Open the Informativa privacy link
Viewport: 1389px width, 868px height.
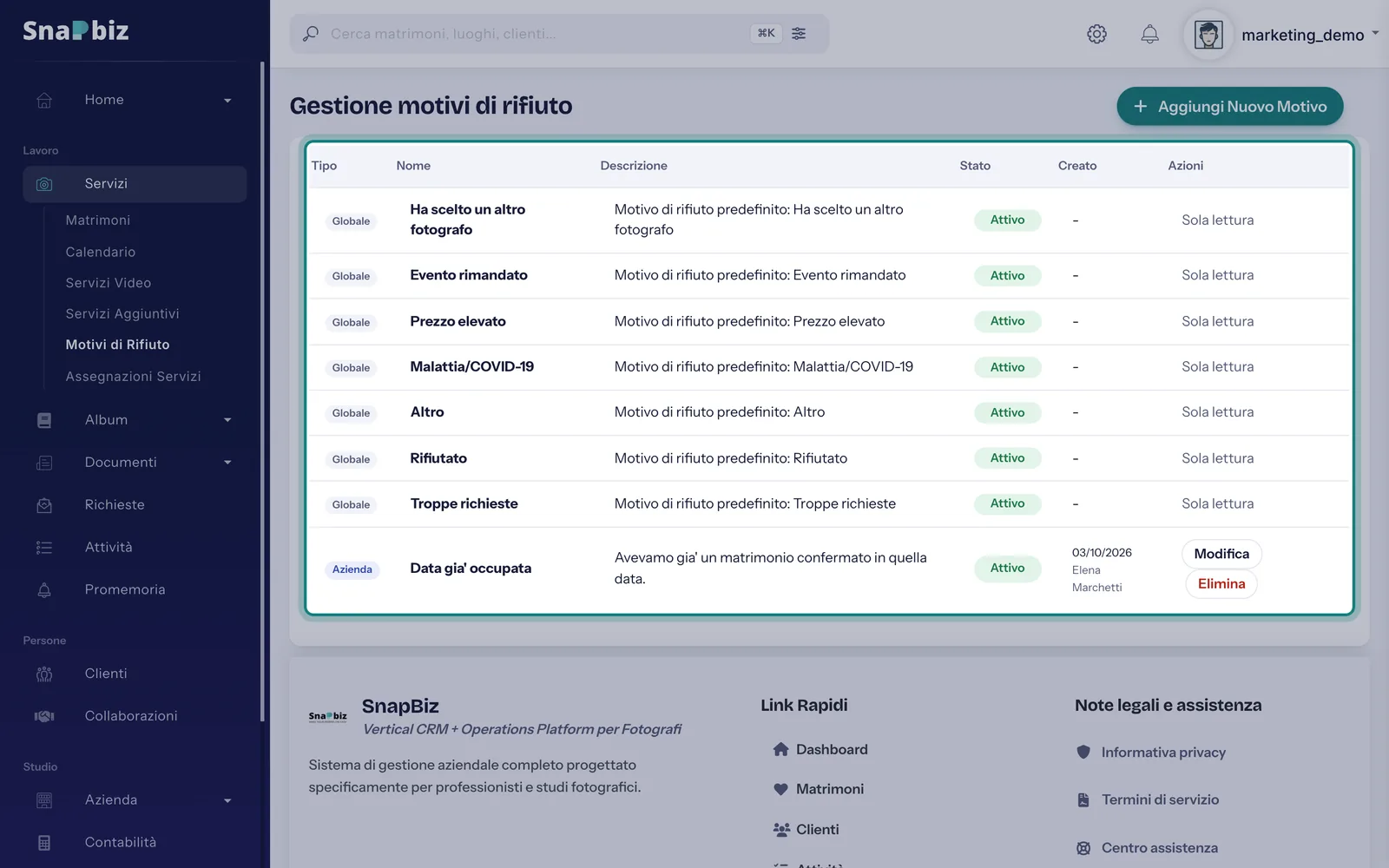[1151, 753]
